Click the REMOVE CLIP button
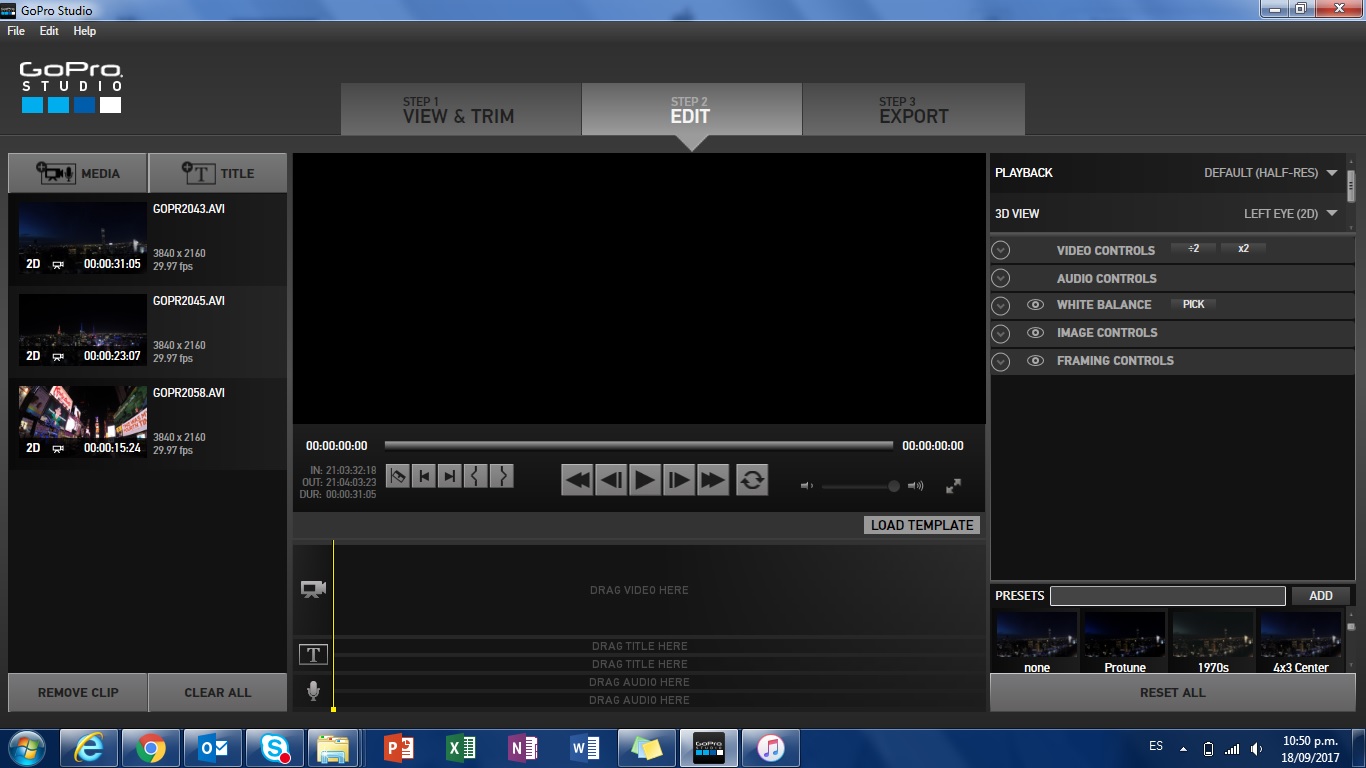 (78, 692)
